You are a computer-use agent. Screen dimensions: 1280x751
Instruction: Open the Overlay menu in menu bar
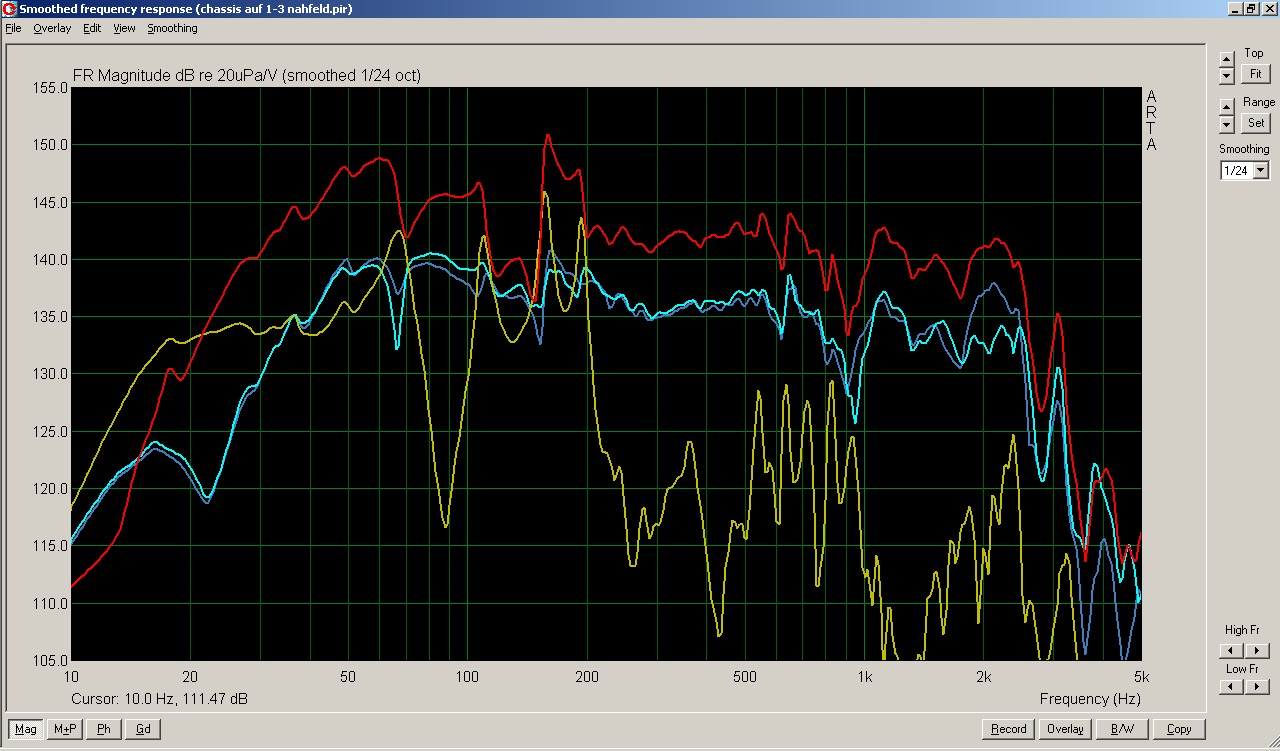coord(52,28)
